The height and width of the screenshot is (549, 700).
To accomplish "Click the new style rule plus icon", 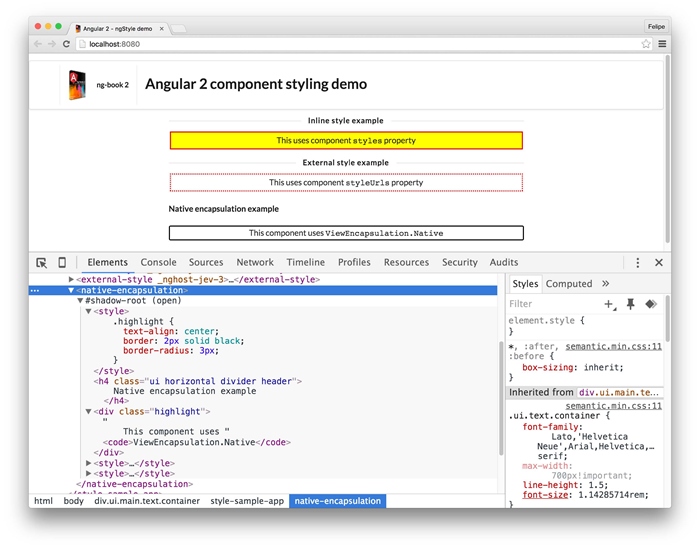I will click(608, 304).
